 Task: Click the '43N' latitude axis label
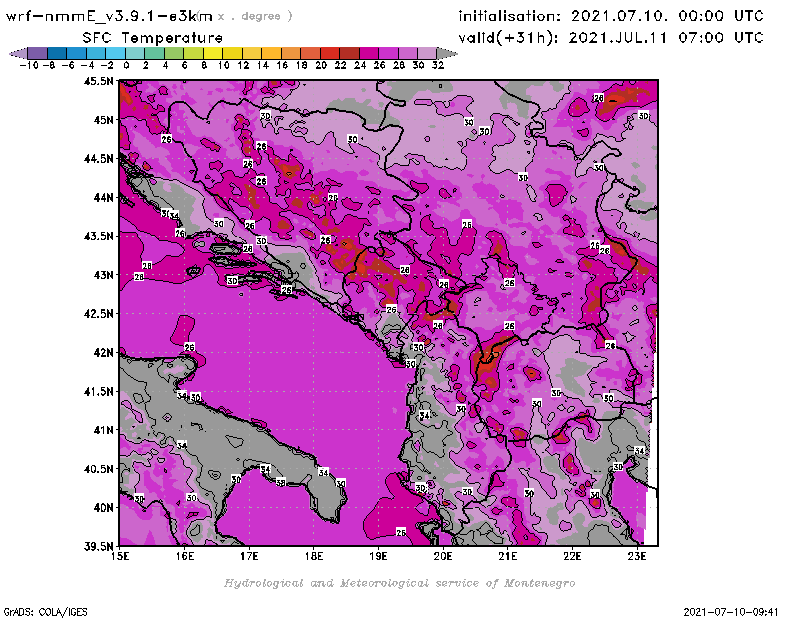tap(103, 275)
